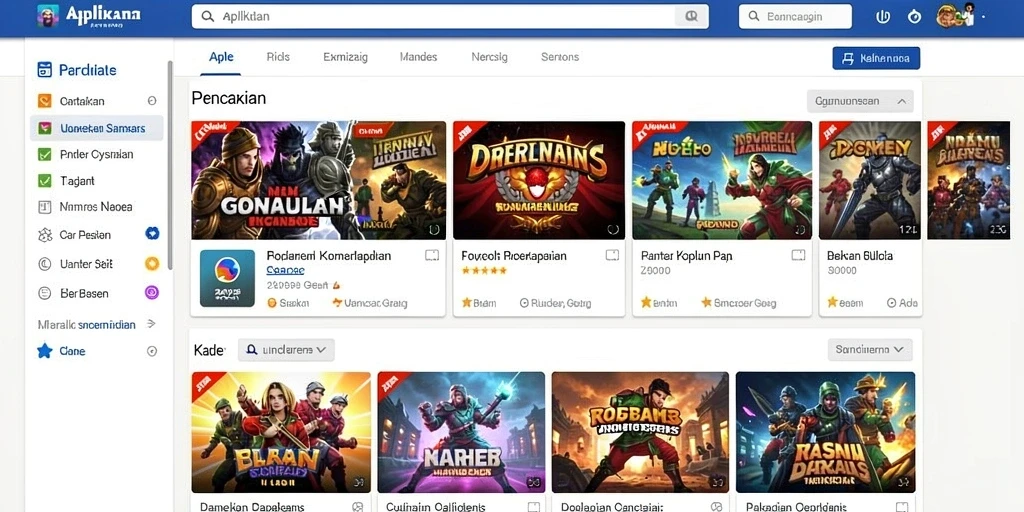The image size is (1024, 512).
Task: Click the five-star rating on Fovcoli Rroerkapaian
Action: click(484, 270)
